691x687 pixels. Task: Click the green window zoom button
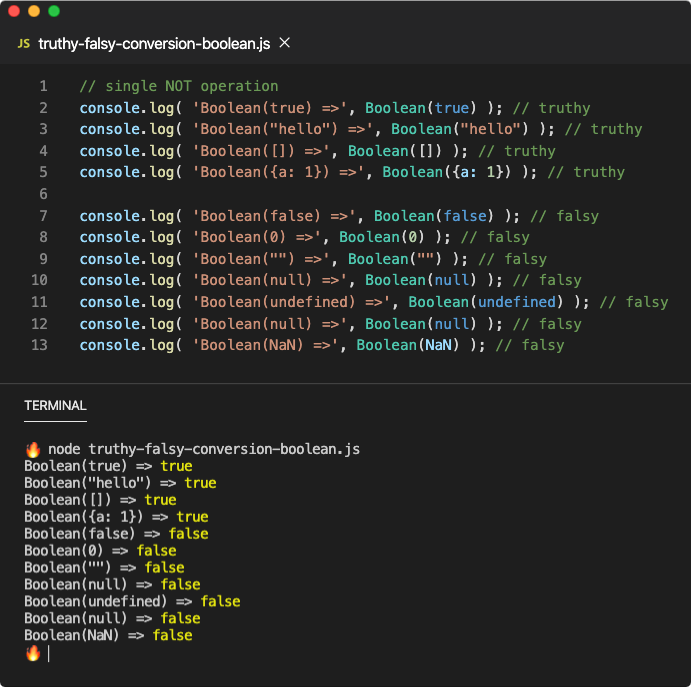[x=54, y=11]
